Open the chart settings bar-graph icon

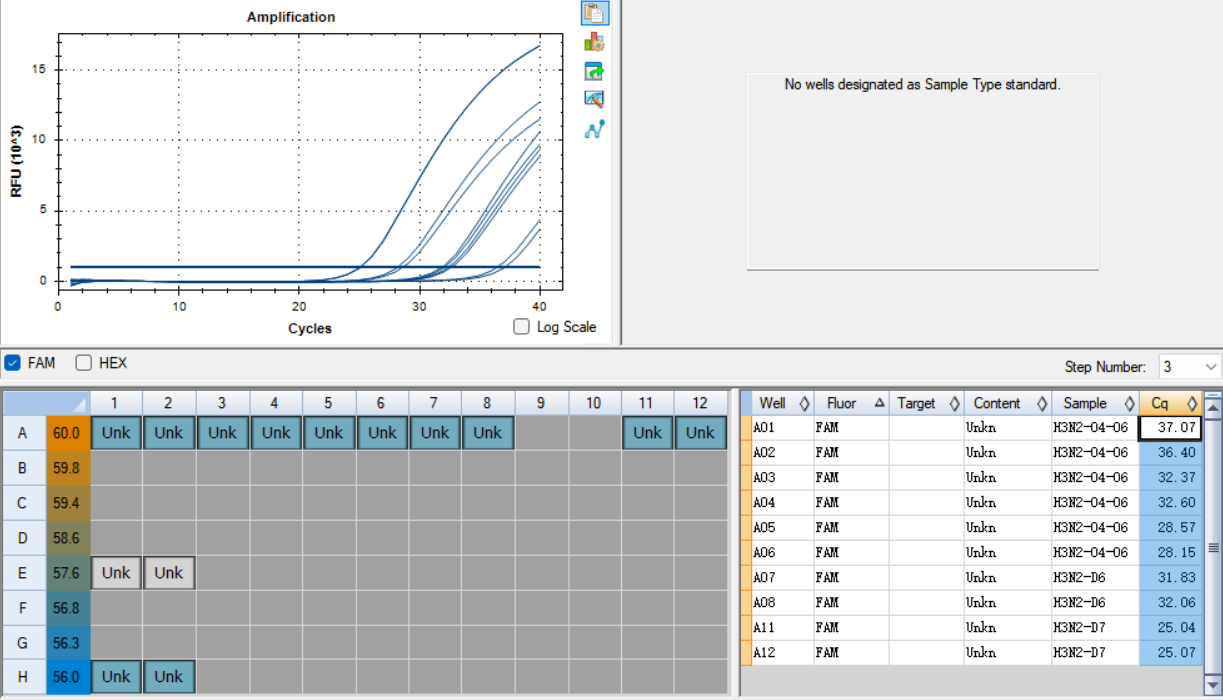594,42
